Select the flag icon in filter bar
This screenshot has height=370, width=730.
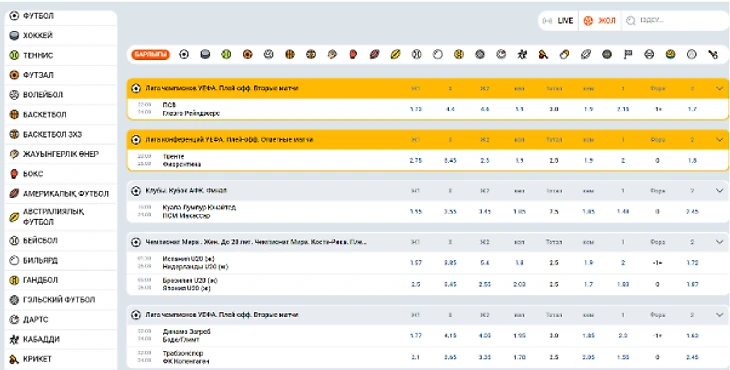[628, 55]
